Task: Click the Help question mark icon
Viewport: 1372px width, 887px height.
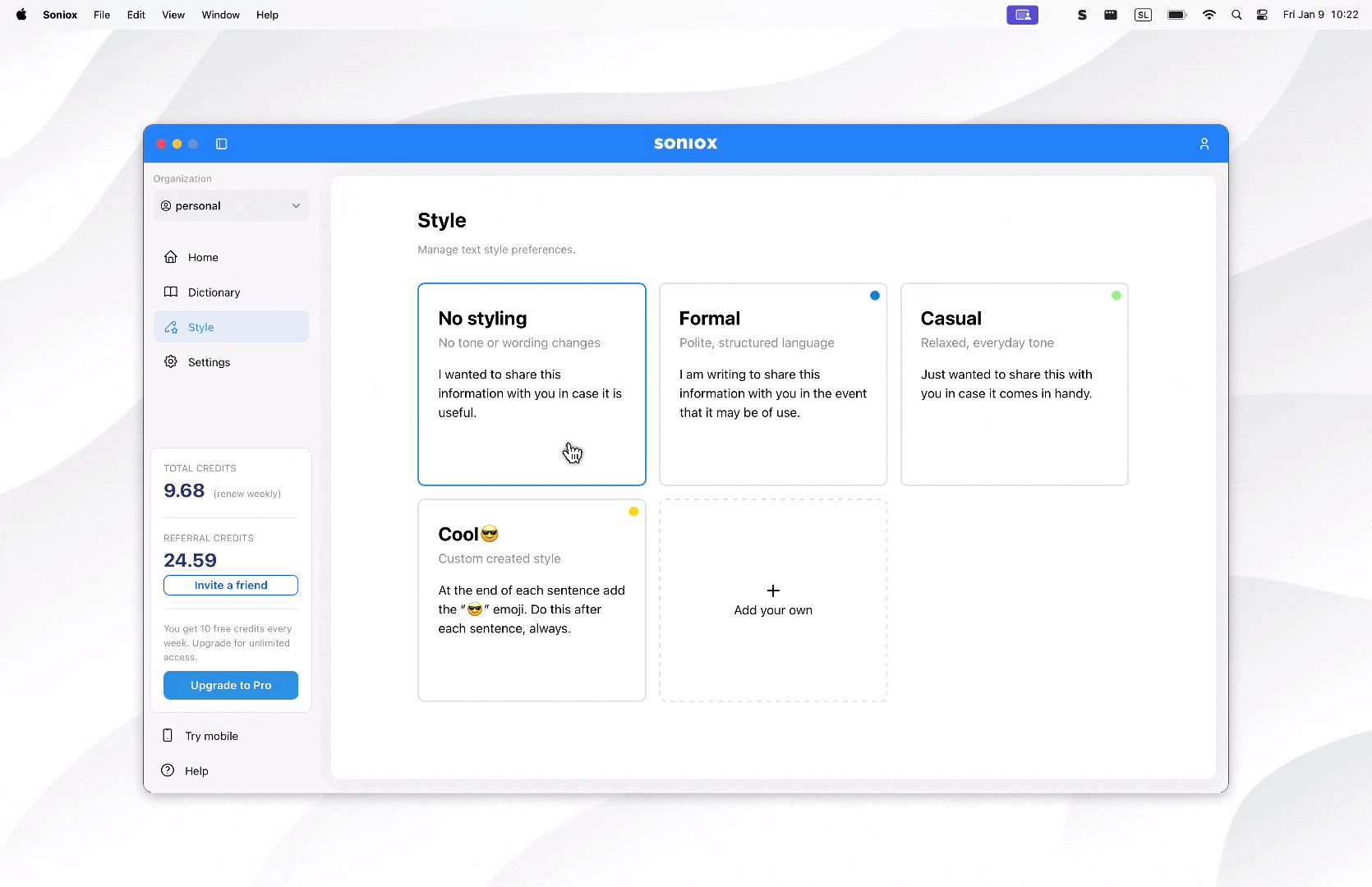Action: (x=168, y=770)
